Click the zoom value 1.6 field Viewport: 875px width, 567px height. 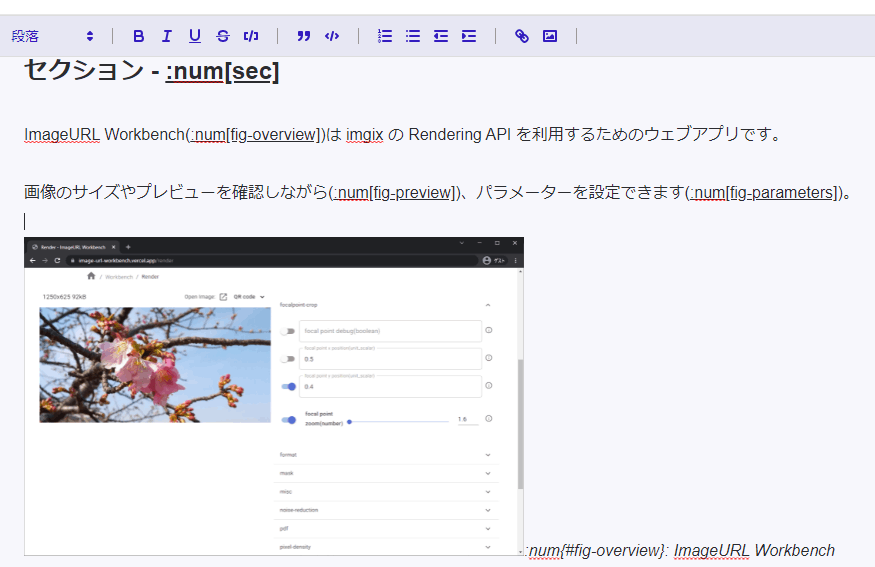click(468, 420)
